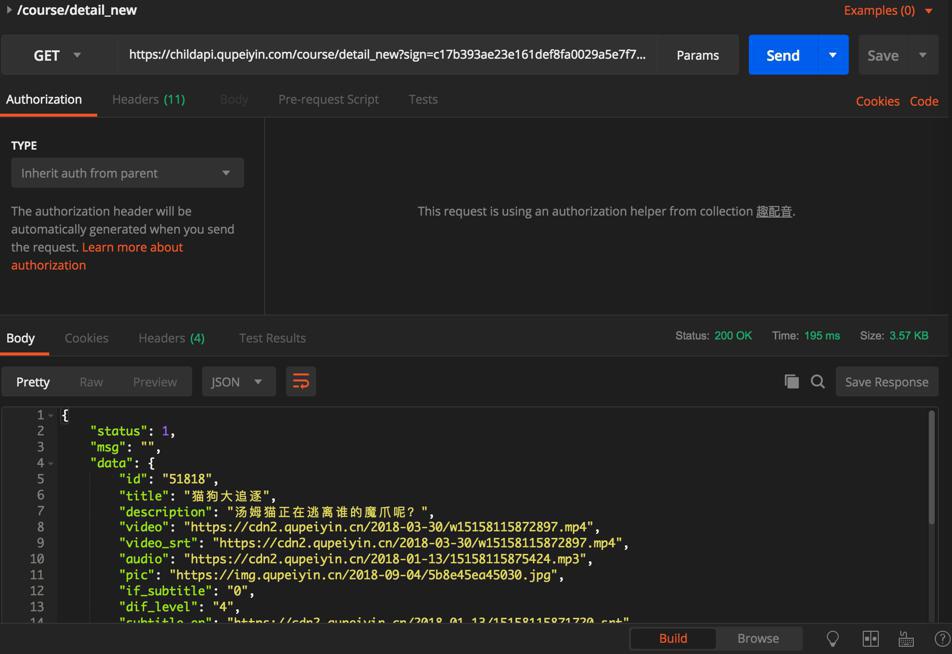Screen dimensions: 952x654
Task: Switch to Build mode
Action: coord(673,638)
